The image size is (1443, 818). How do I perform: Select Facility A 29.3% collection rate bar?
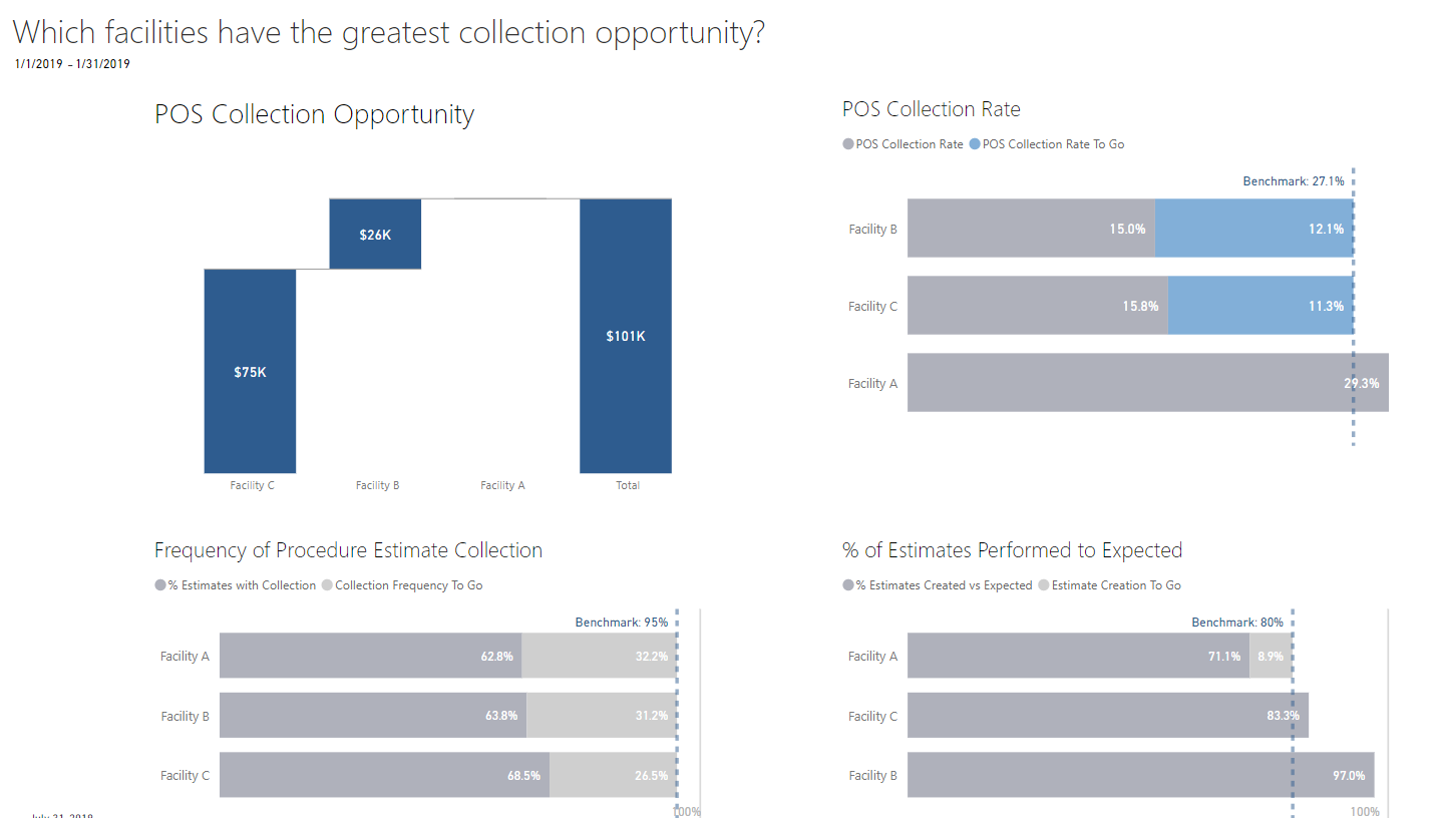(1148, 382)
